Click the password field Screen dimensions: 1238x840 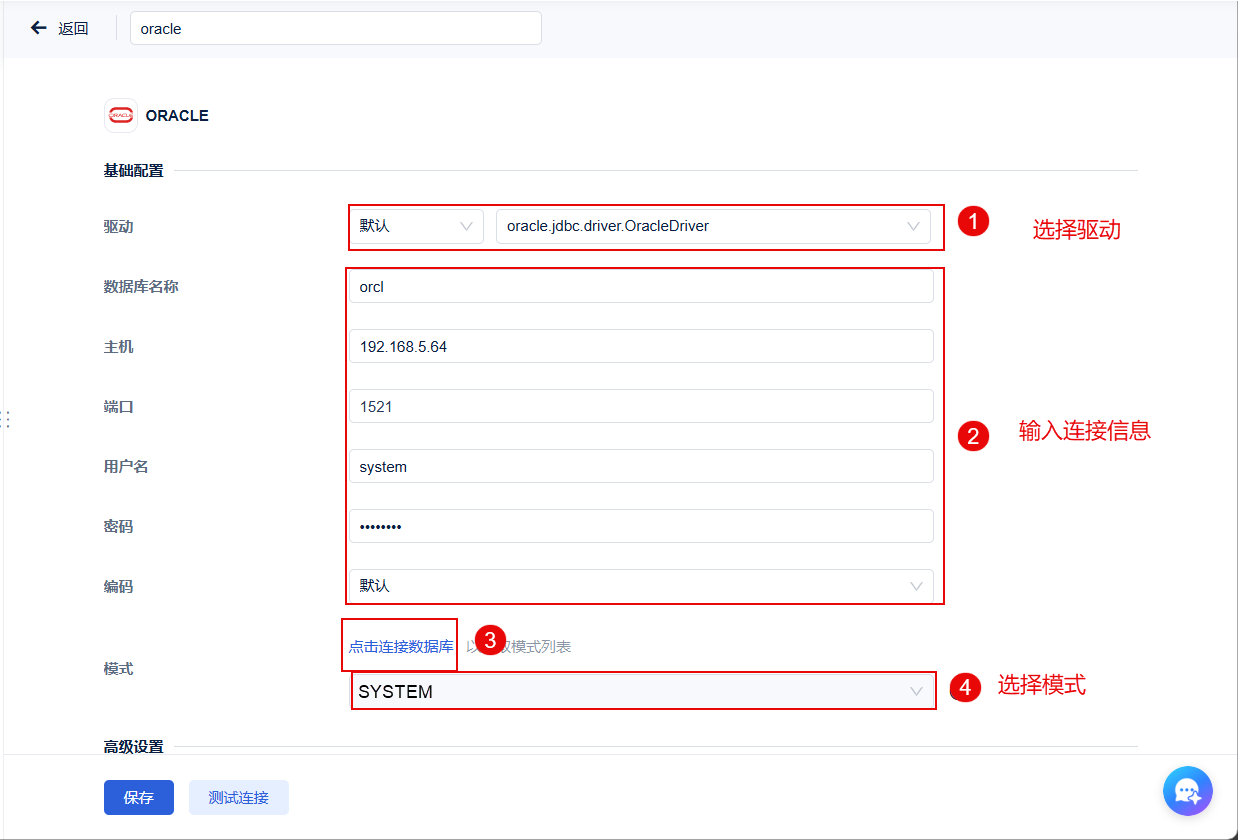(641, 526)
